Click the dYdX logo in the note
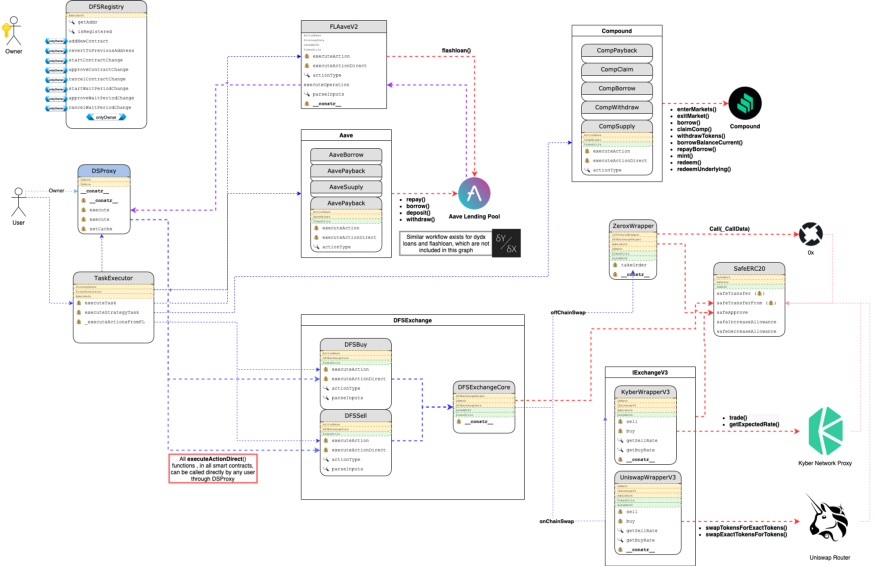This screenshot has height=566, width=875. point(506,243)
